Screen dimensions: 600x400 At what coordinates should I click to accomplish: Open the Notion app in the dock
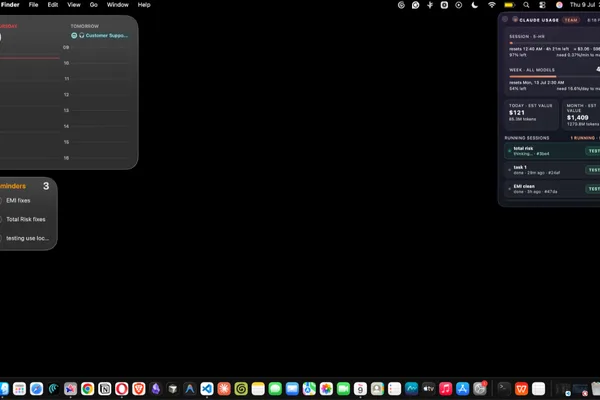coord(104,389)
